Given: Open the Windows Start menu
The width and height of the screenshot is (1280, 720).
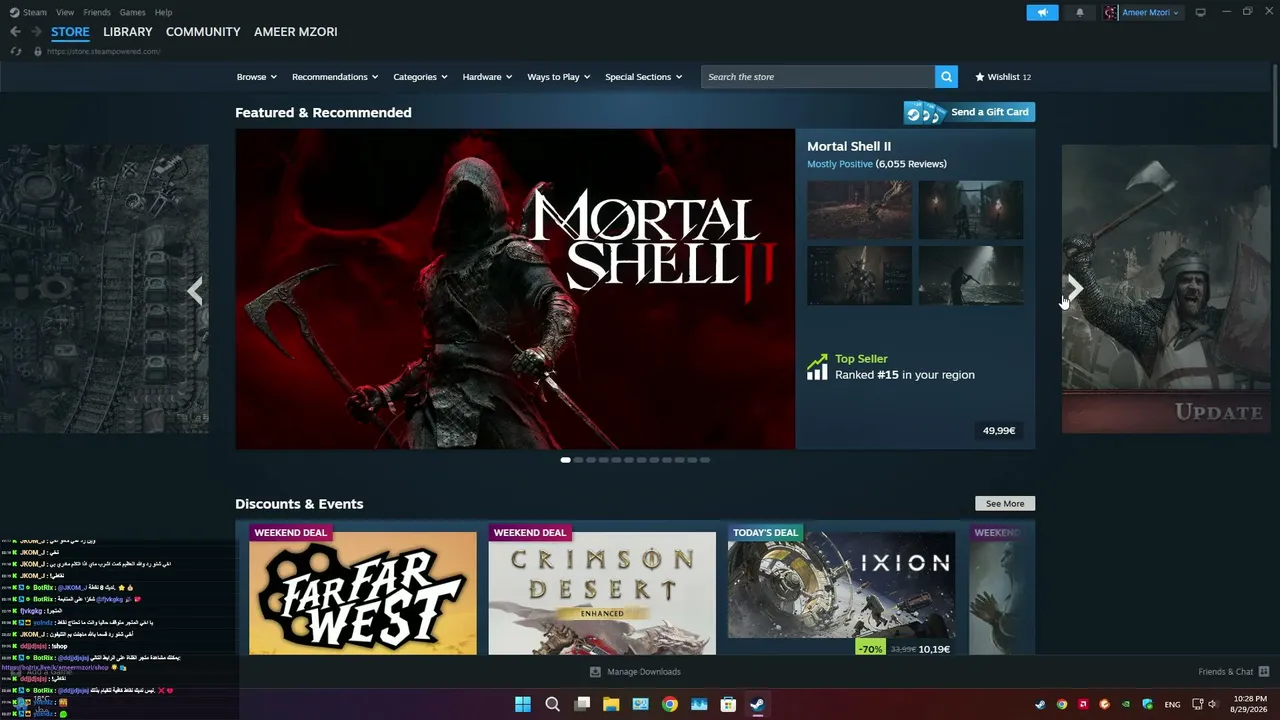Looking at the screenshot, I should (523, 704).
